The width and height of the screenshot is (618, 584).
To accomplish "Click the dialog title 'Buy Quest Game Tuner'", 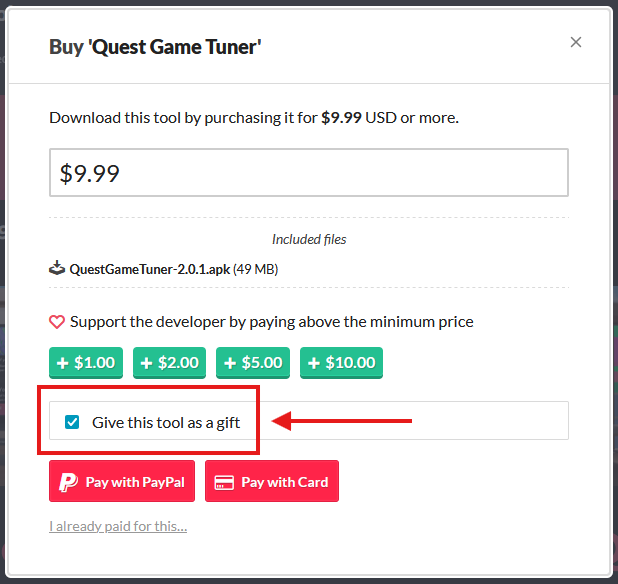I will point(155,46).
